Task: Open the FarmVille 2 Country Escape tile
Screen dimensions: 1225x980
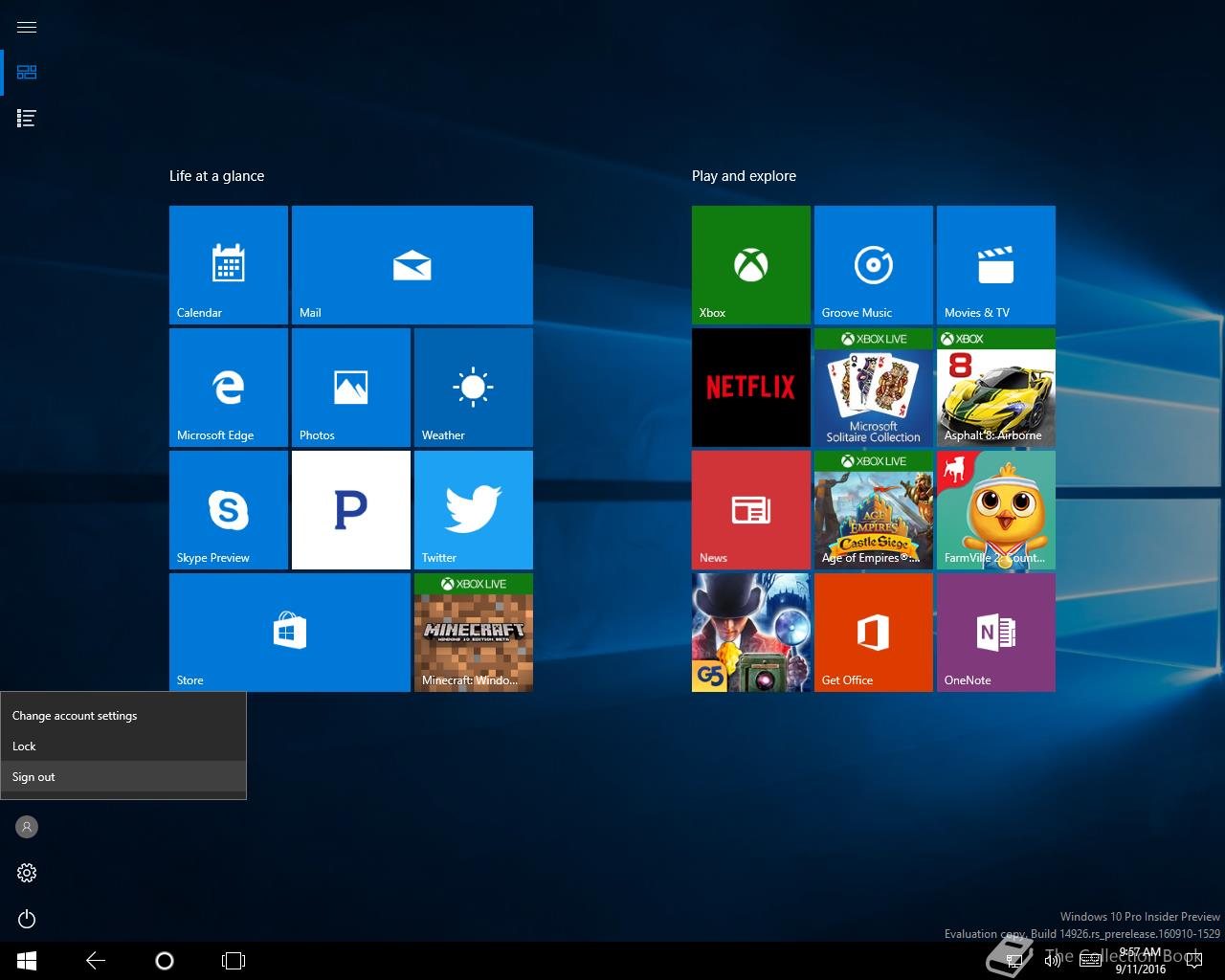Action: [996, 510]
